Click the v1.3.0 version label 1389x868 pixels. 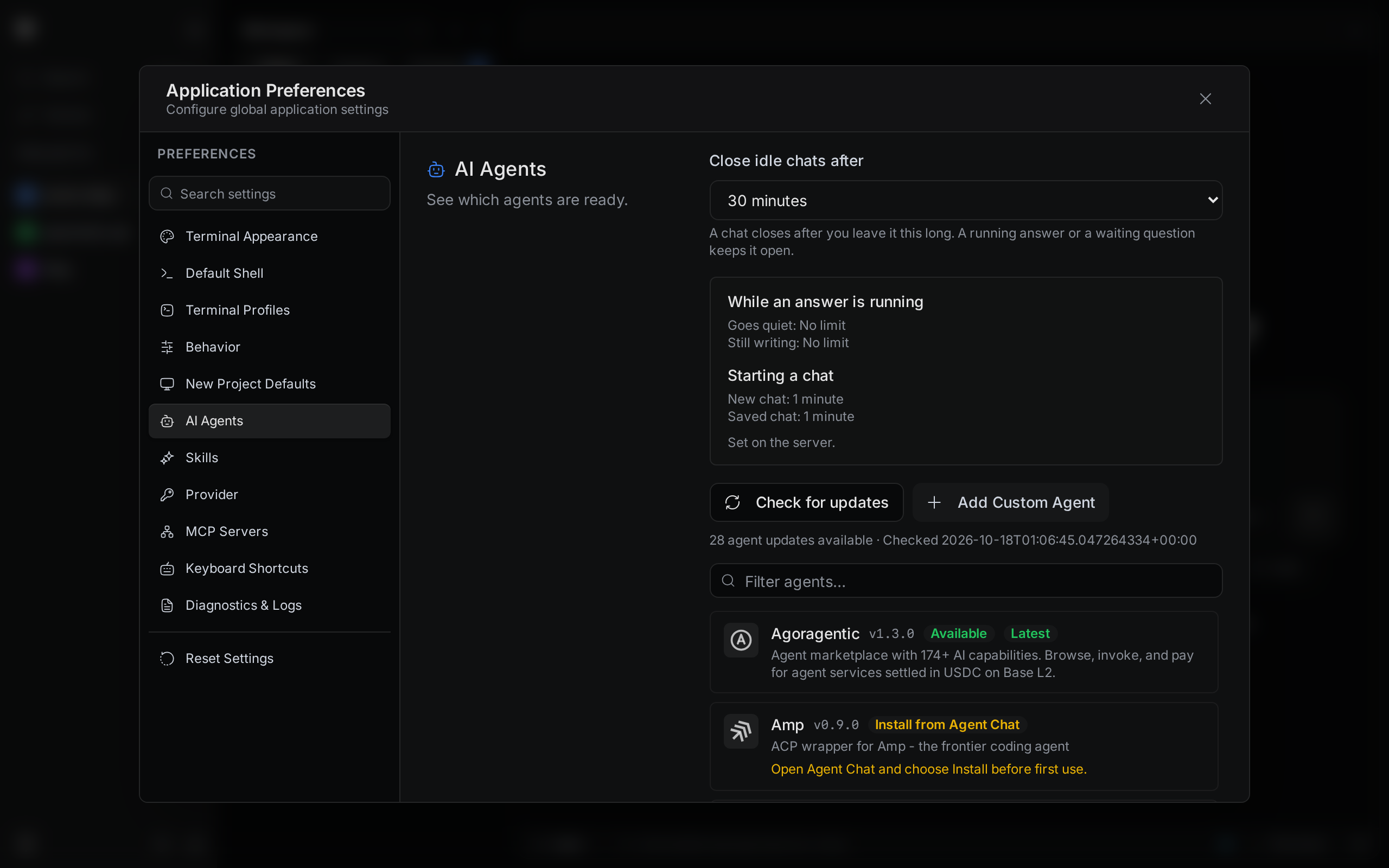[x=891, y=634]
